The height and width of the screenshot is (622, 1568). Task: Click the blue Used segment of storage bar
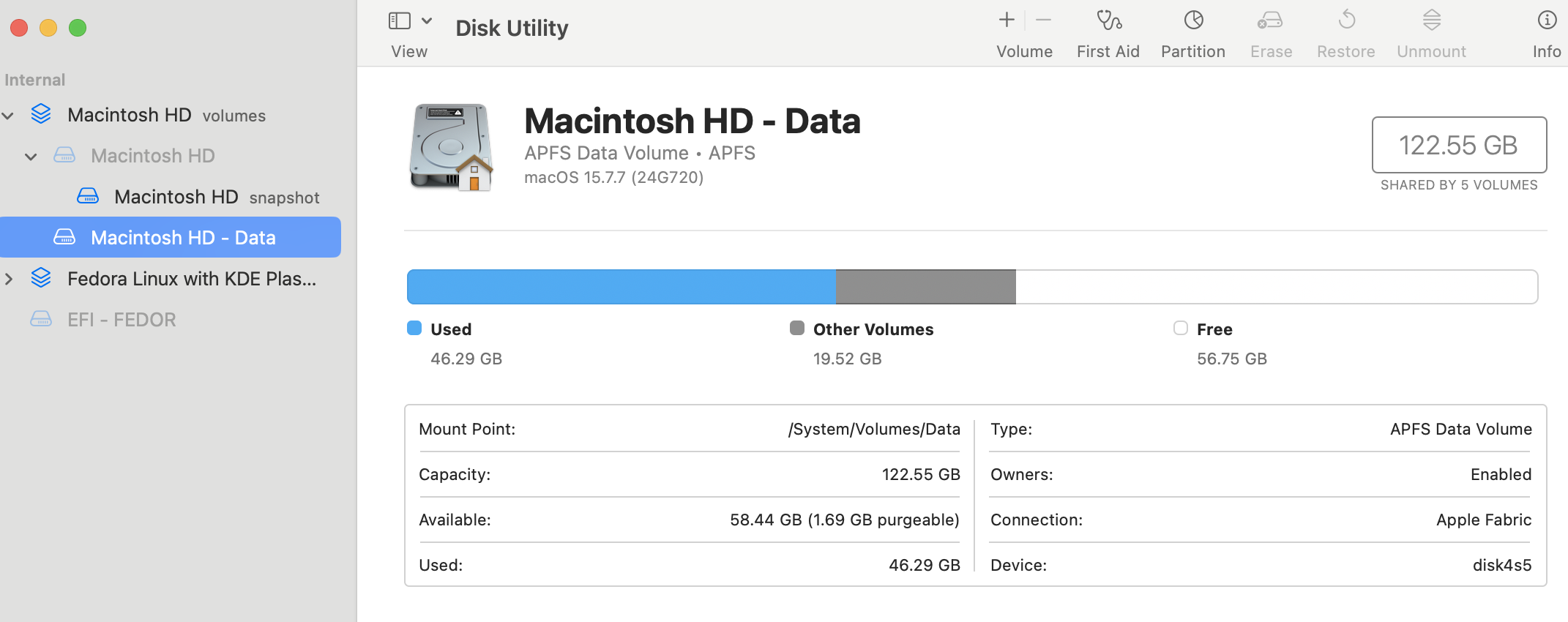pos(621,287)
